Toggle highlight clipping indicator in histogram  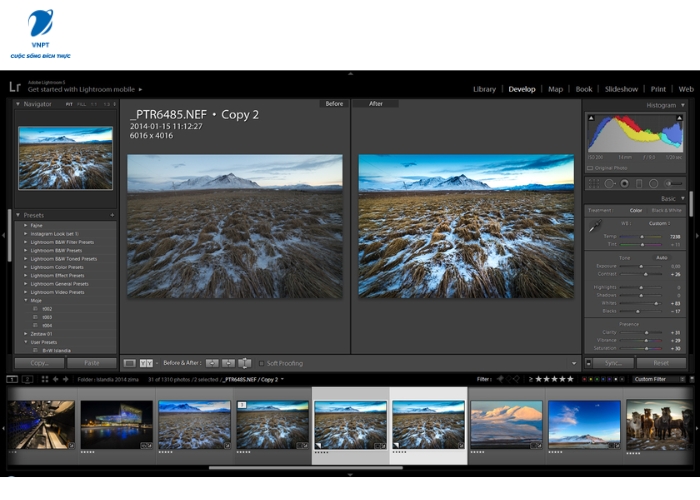[x=679, y=118]
